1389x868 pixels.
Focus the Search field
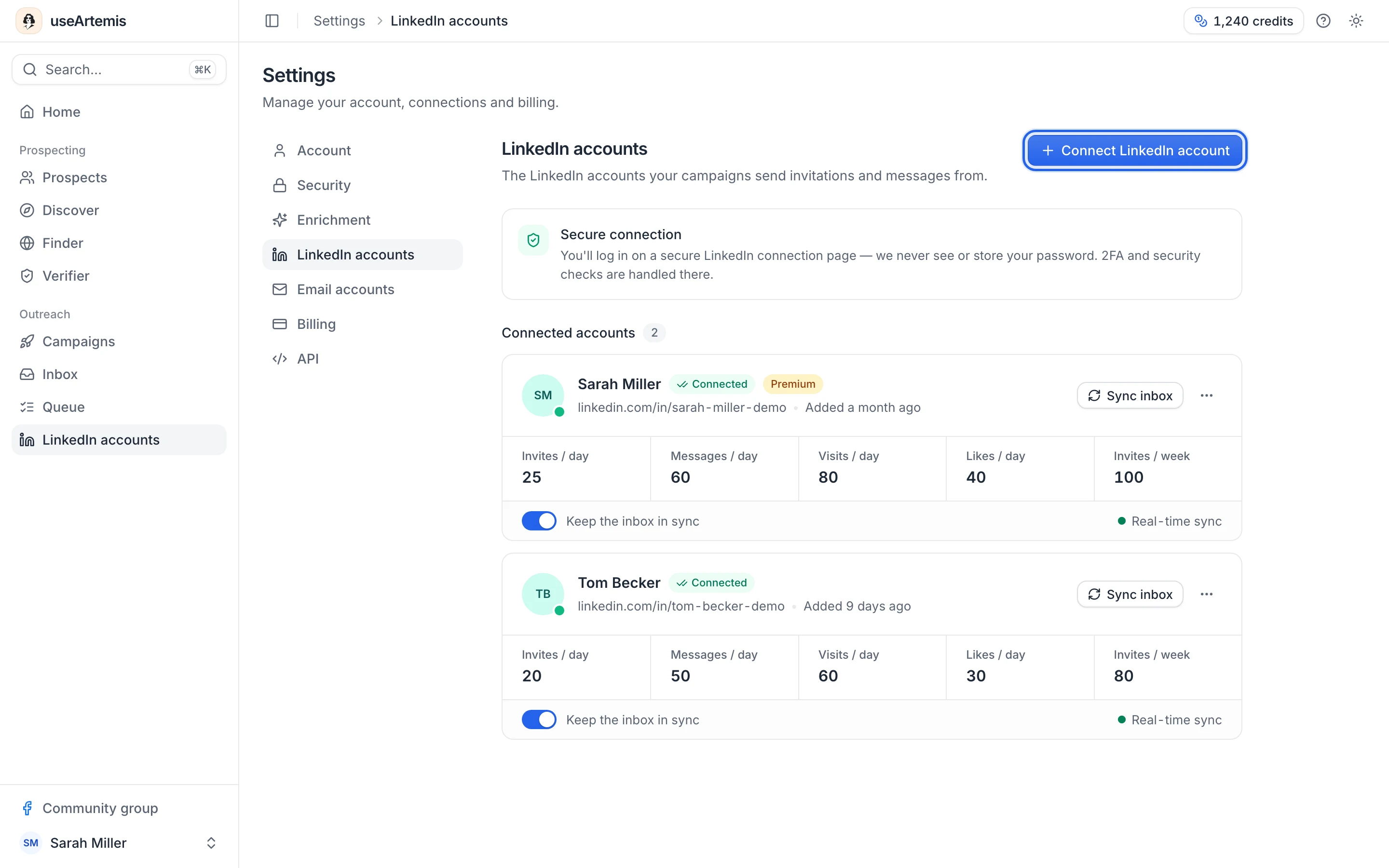click(x=119, y=69)
